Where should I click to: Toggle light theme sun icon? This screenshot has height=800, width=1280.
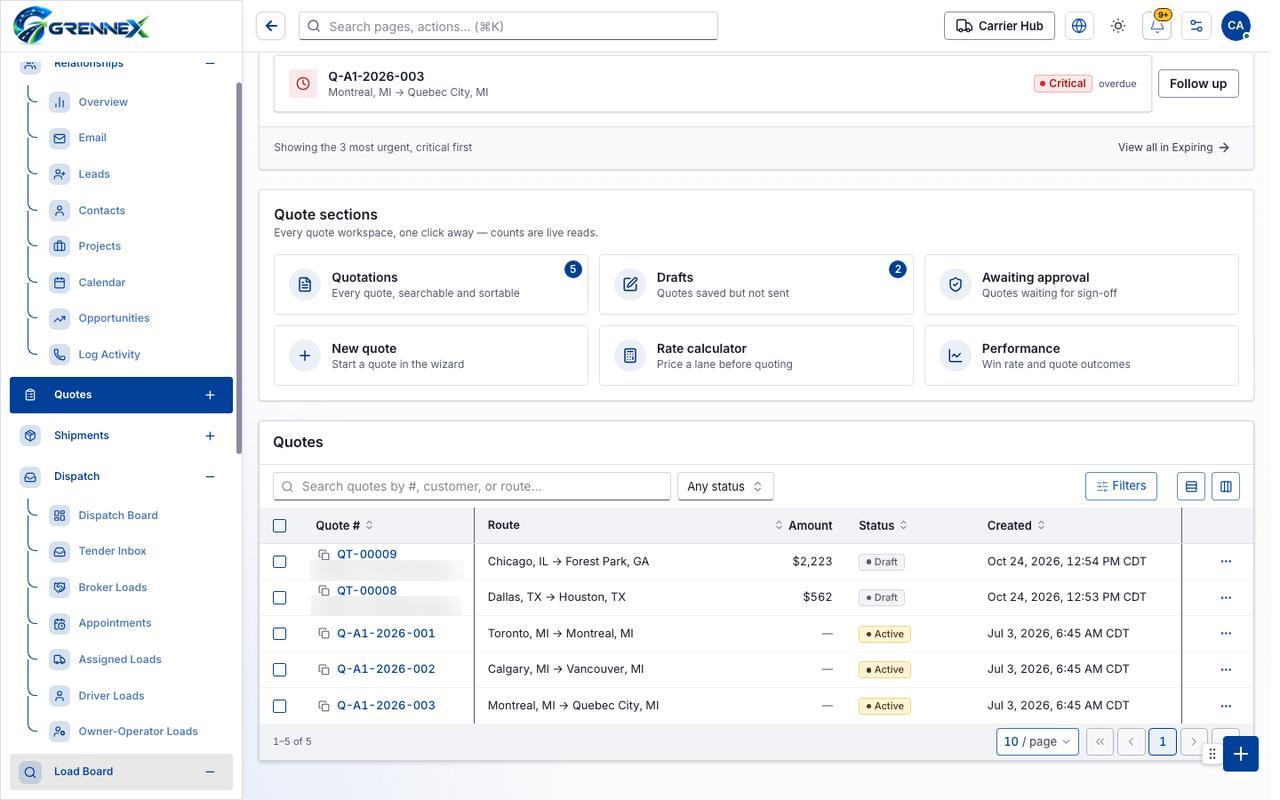pos(1118,26)
